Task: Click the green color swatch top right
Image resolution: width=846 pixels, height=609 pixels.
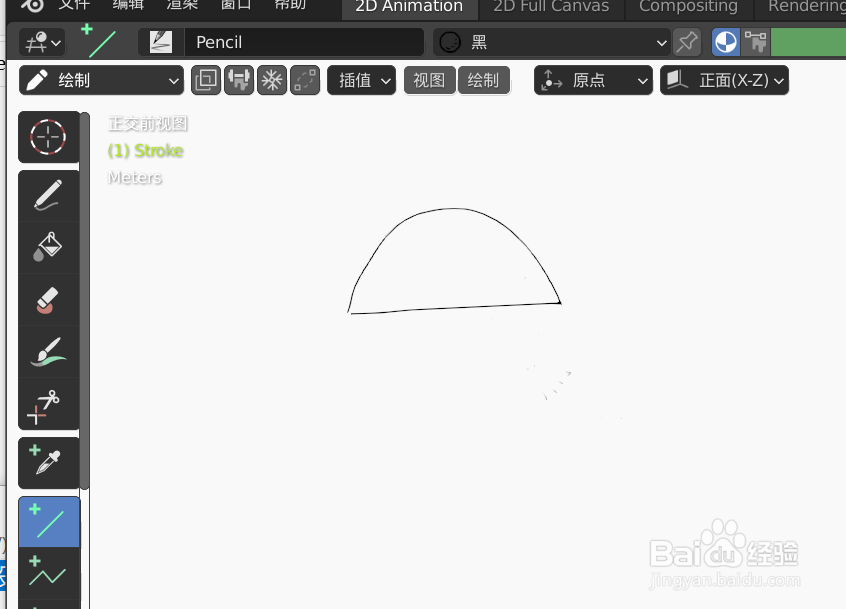Action: point(806,42)
